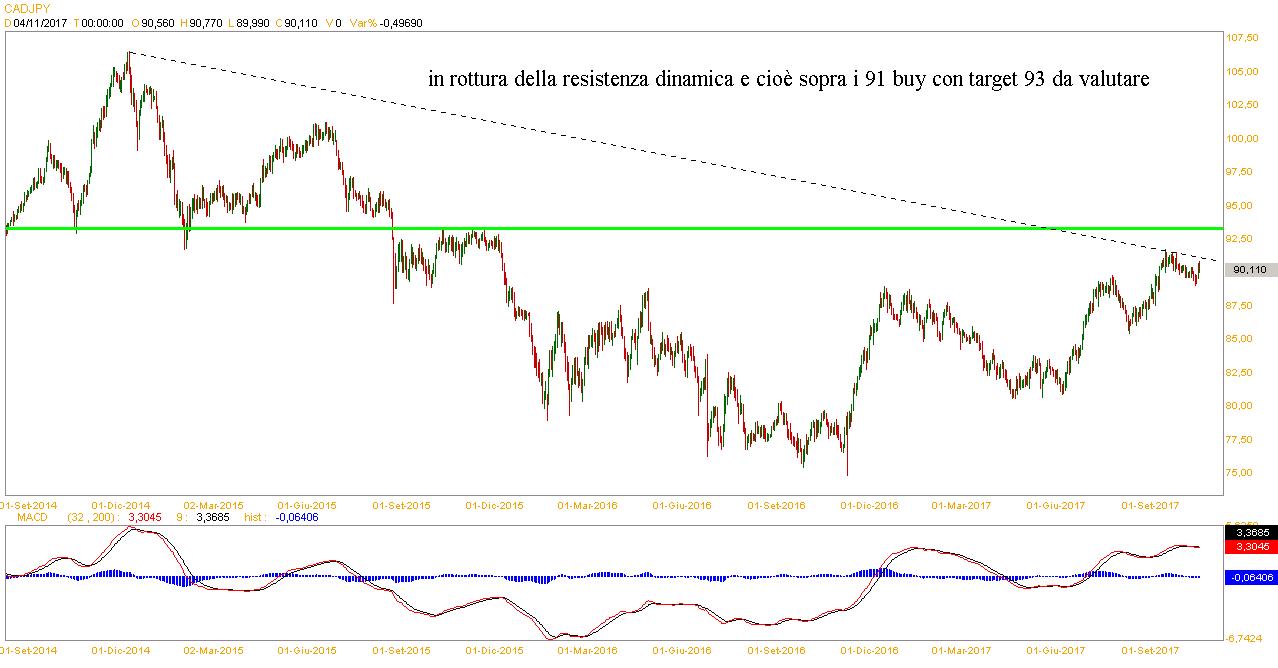Click the green horizontal support line
Screen dimensions: 1278x668
click(x=700, y=229)
